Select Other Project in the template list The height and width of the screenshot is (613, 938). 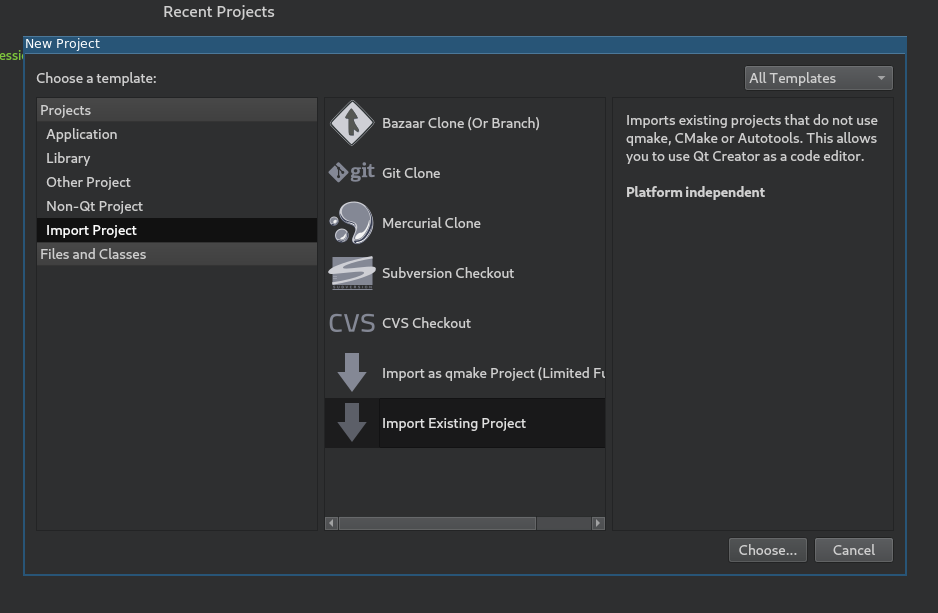[88, 181]
